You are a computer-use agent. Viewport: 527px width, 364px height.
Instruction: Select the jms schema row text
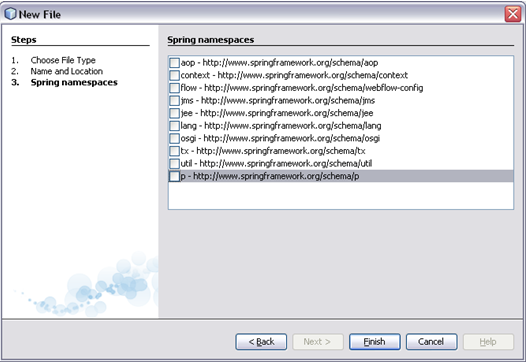(278, 100)
